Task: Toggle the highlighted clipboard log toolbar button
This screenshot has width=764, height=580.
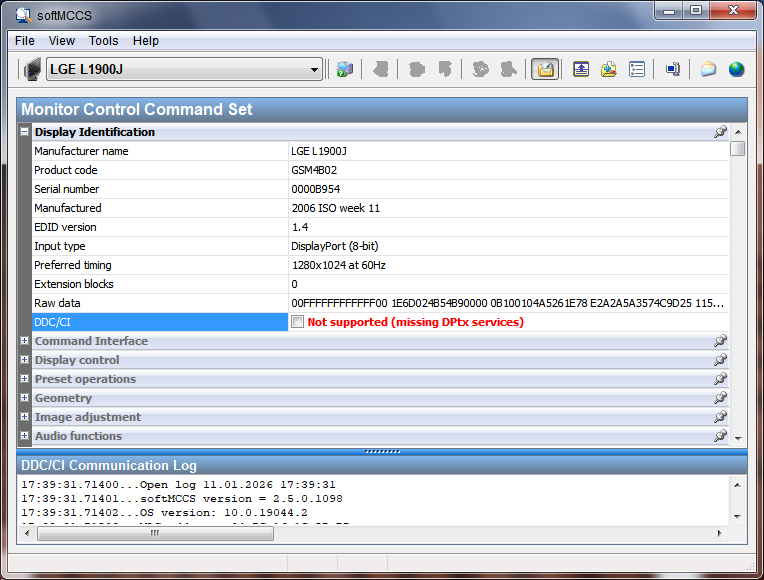Action: click(545, 69)
